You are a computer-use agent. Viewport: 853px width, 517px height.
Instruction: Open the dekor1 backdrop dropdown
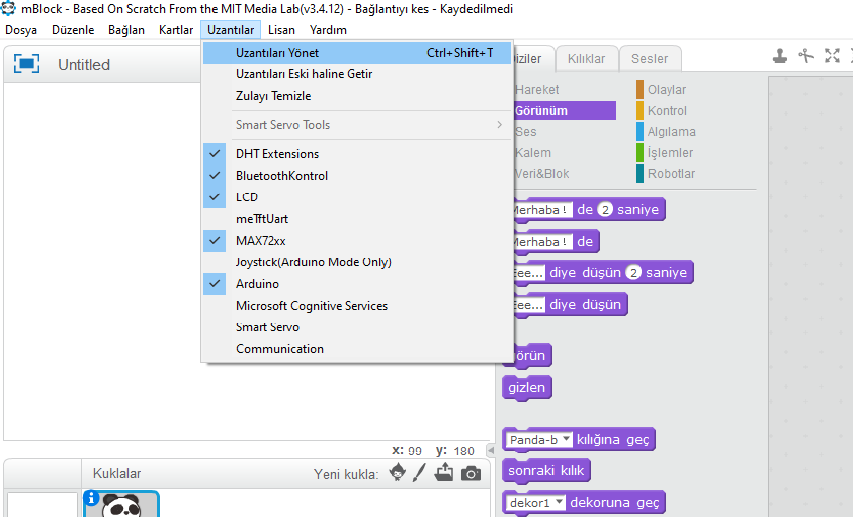point(559,502)
